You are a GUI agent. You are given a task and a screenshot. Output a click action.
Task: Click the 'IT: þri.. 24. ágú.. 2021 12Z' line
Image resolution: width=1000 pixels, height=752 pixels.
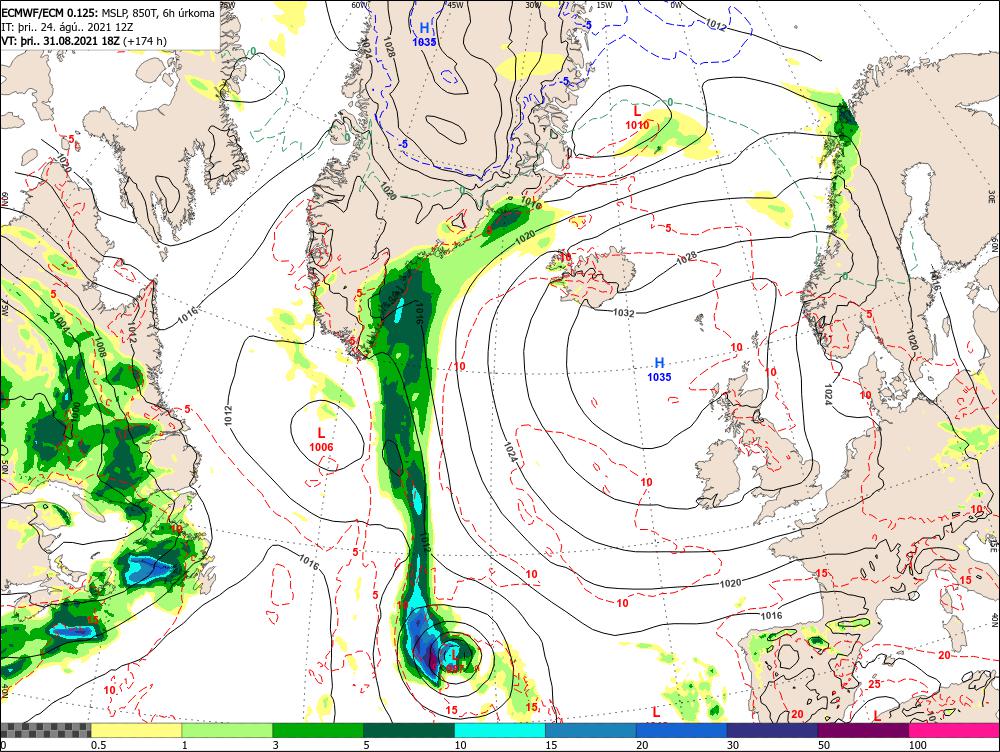coord(68,27)
